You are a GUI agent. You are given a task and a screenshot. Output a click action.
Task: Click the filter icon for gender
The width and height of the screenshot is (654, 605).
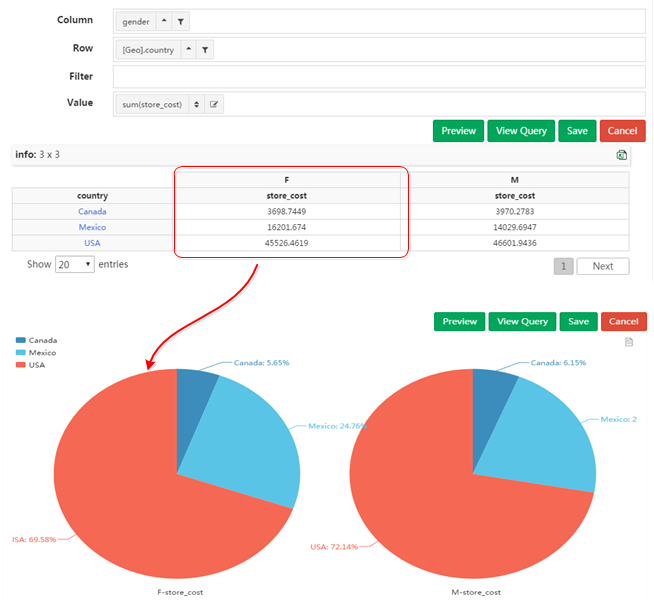click(x=180, y=21)
